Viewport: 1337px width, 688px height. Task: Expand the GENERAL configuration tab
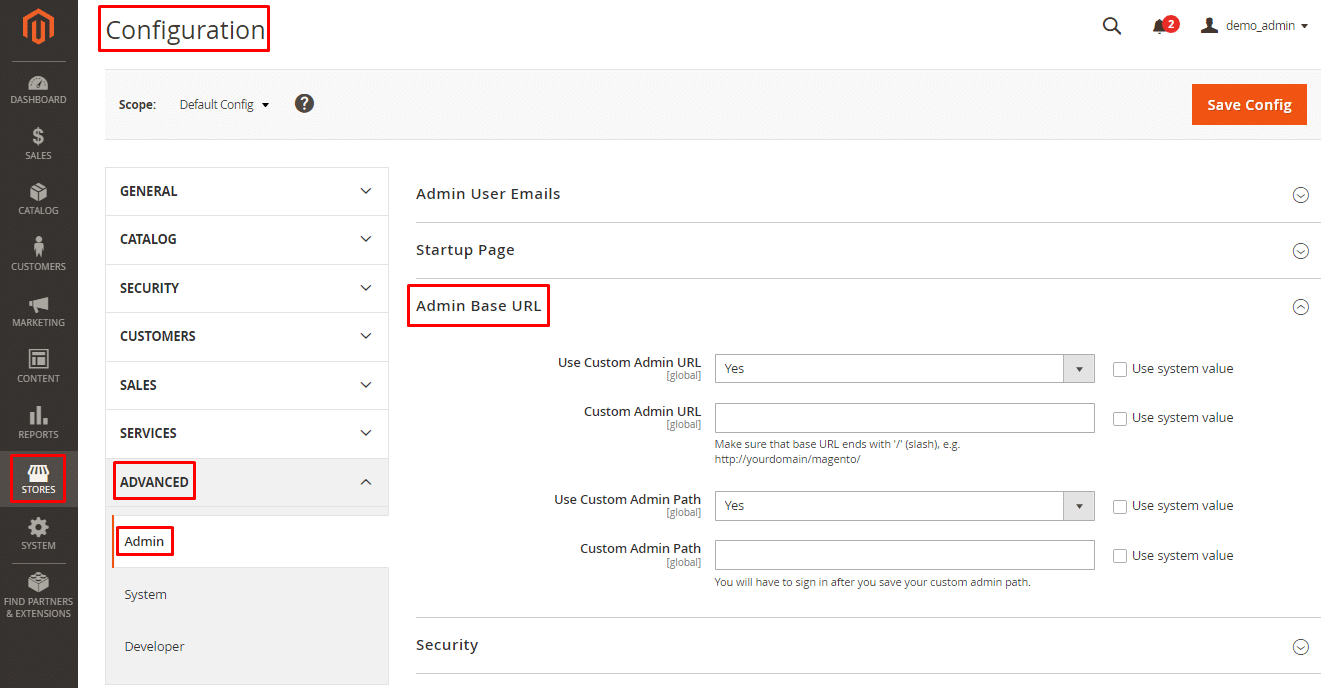pos(246,191)
